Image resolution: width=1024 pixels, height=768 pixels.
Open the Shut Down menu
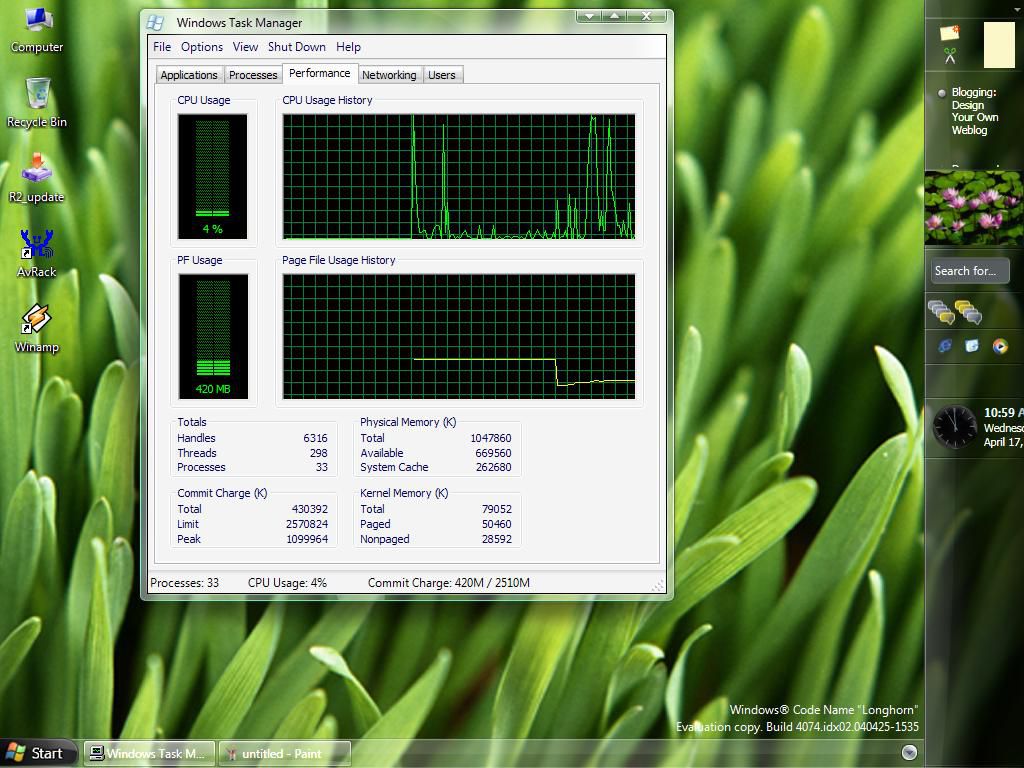pyautogui.click(x=296, y=47)
